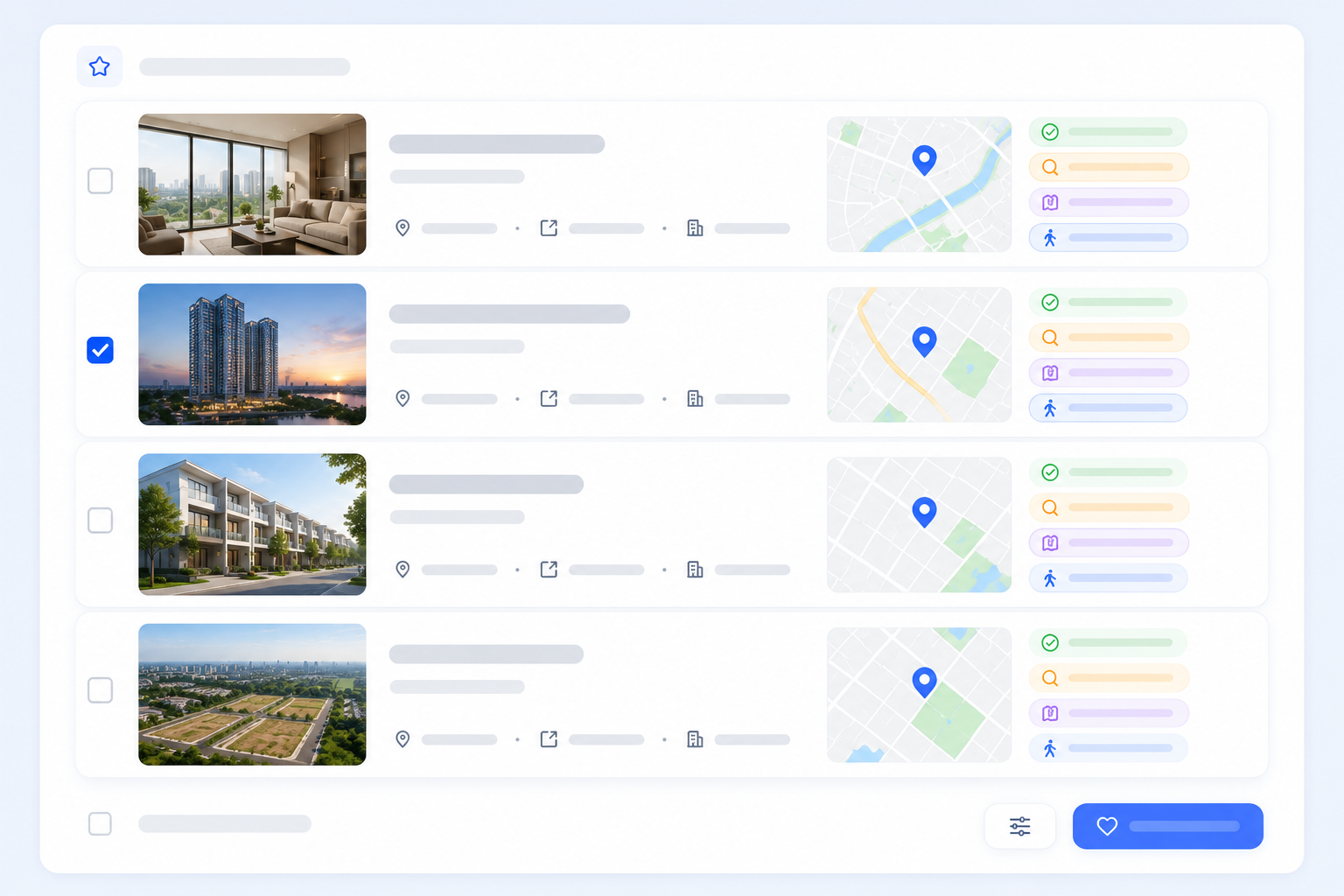Tick the townhouse row listing checkbox
This screenshot has height=896, width=1344.
tap(101, 521)
